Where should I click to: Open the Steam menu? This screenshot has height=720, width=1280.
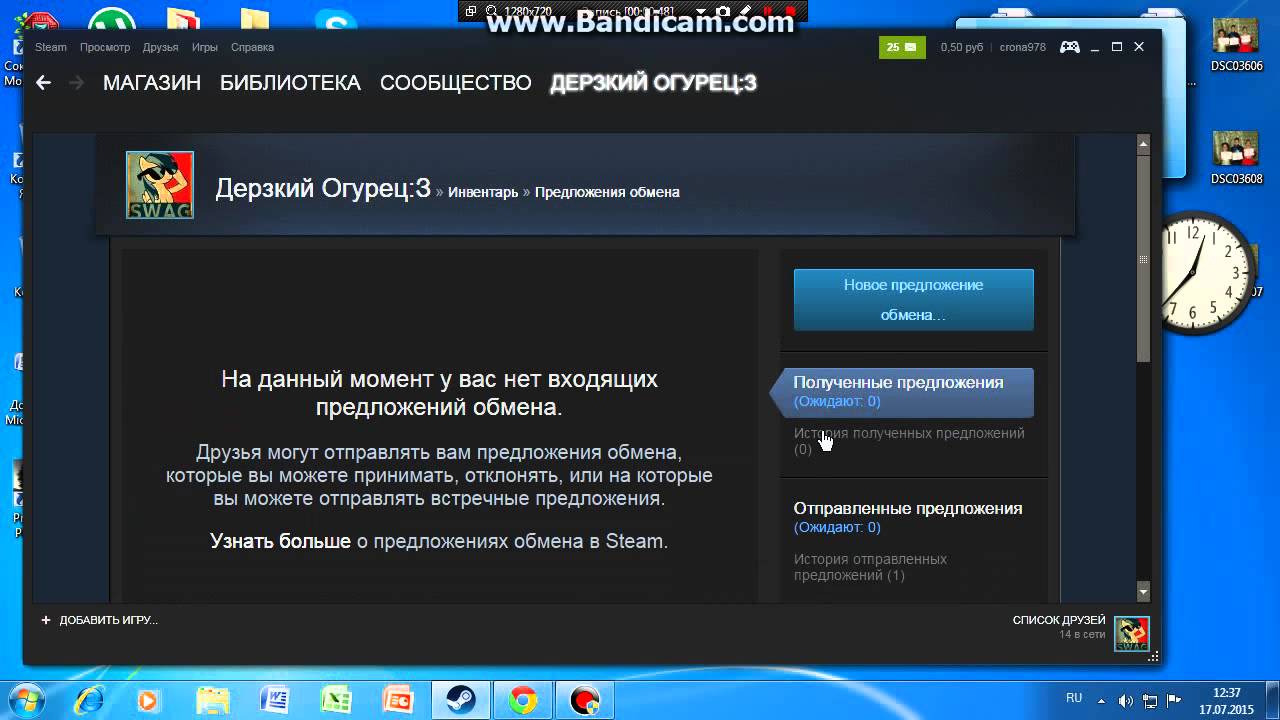51,47
